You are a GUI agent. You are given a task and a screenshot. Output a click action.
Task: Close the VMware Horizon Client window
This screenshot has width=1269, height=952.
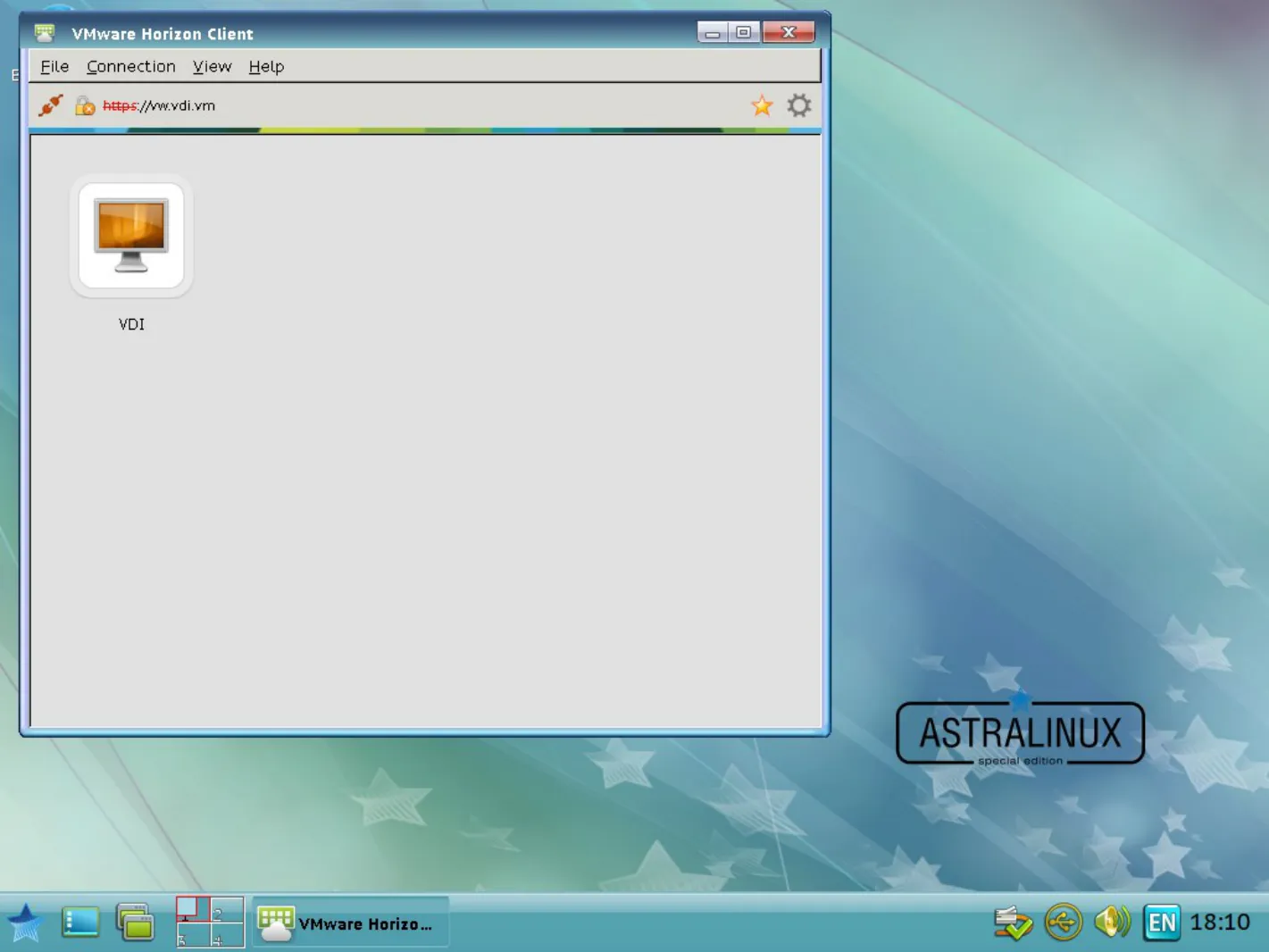789,33
